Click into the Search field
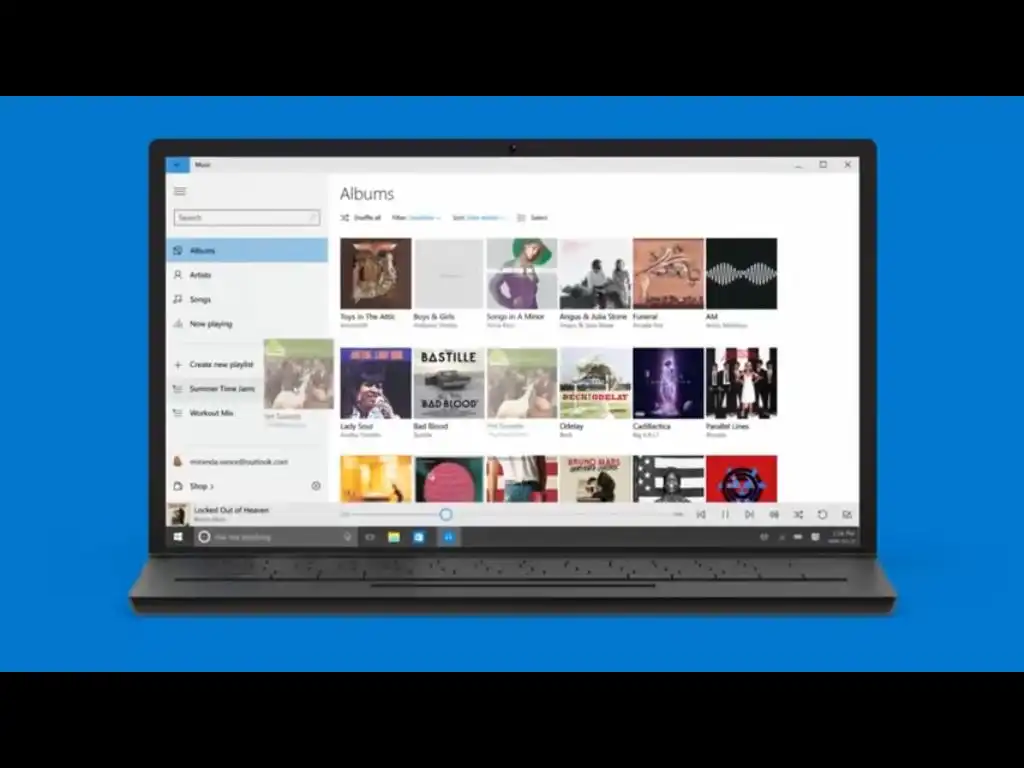Screen dimensions: 1024x768 click(x=247, y=217)
